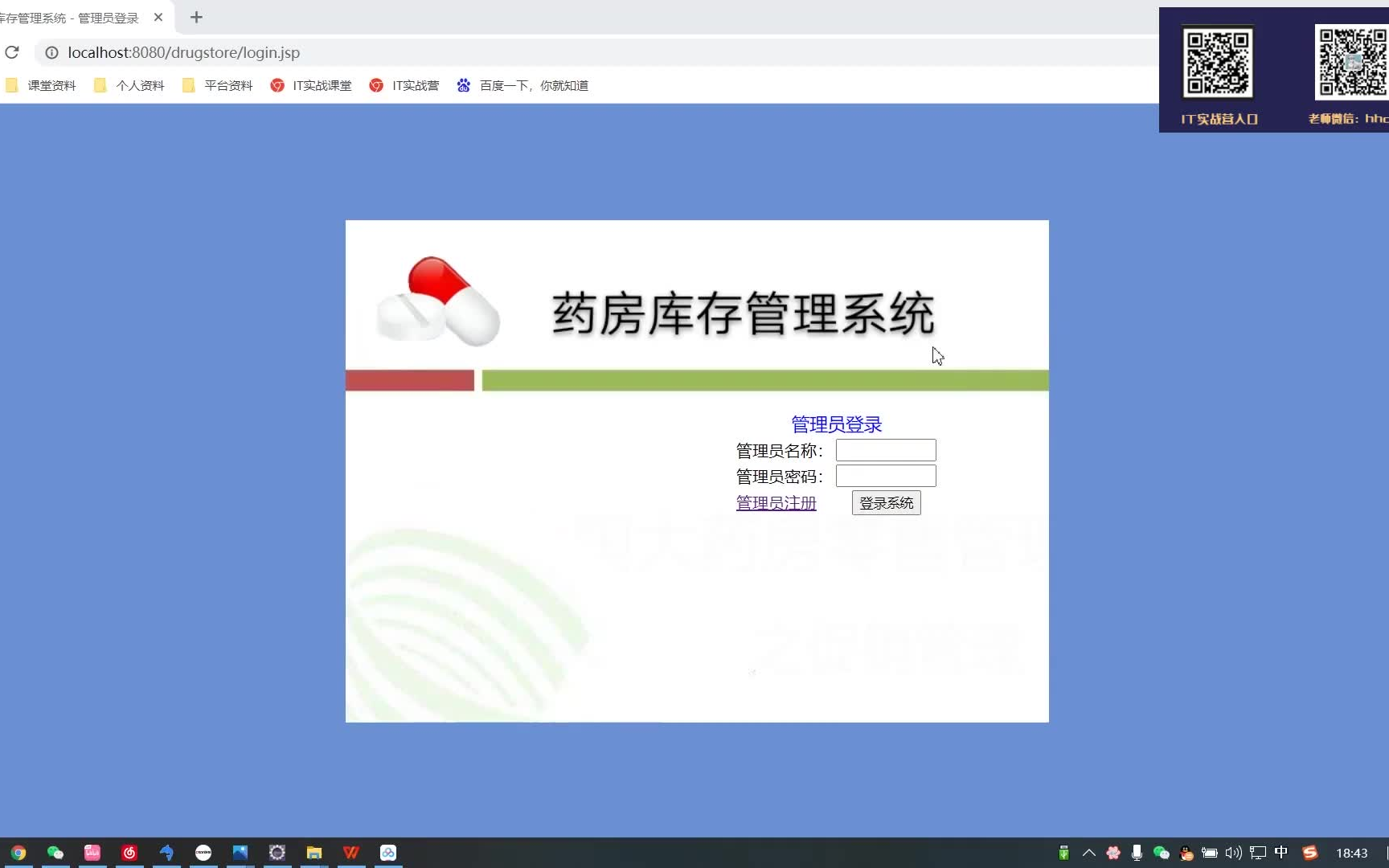Open the network status icon in the tray
The height and width of the screenshot is (868, 1389).
point(1257,852)
